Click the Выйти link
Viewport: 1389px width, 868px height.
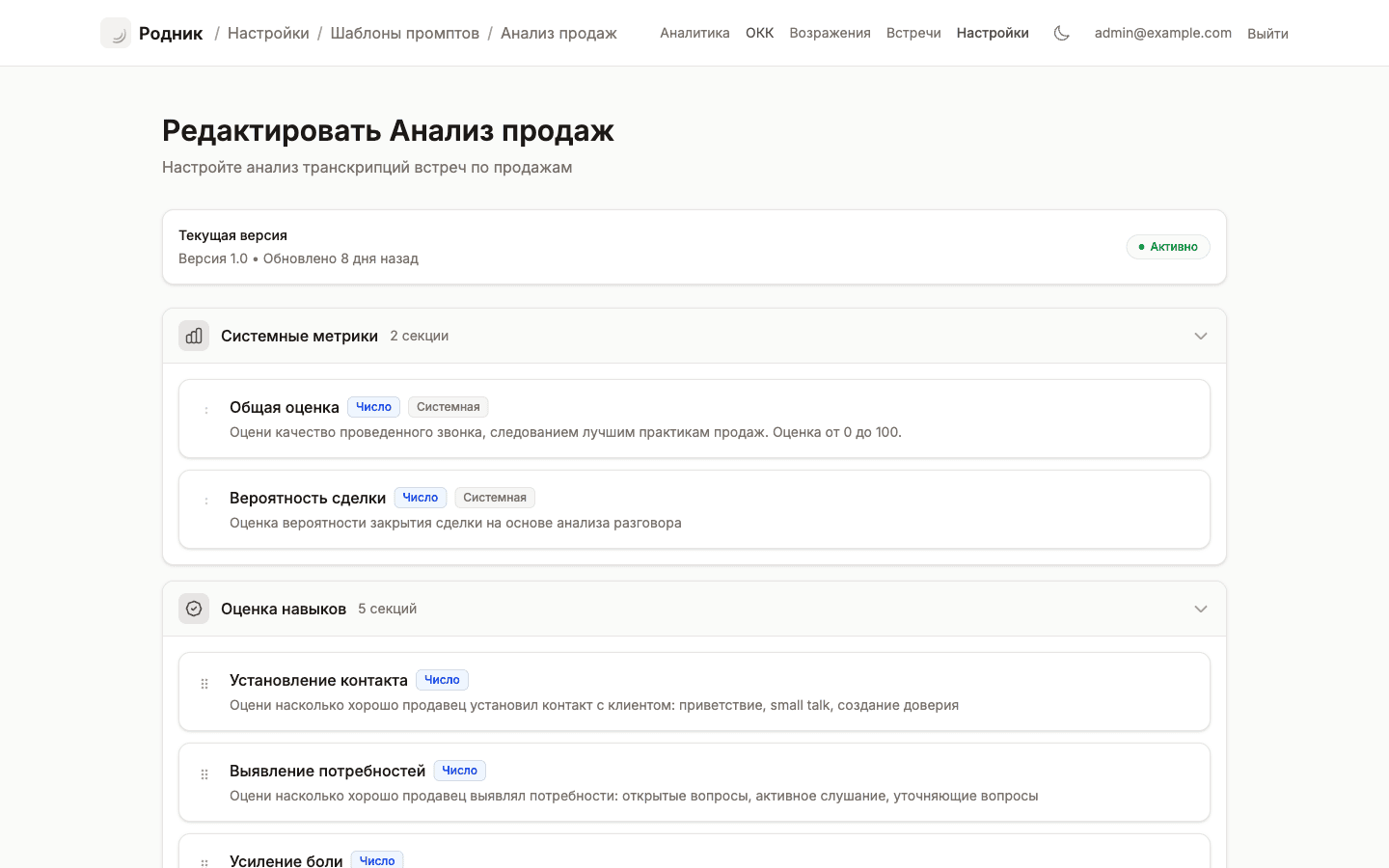(1267, 33)
